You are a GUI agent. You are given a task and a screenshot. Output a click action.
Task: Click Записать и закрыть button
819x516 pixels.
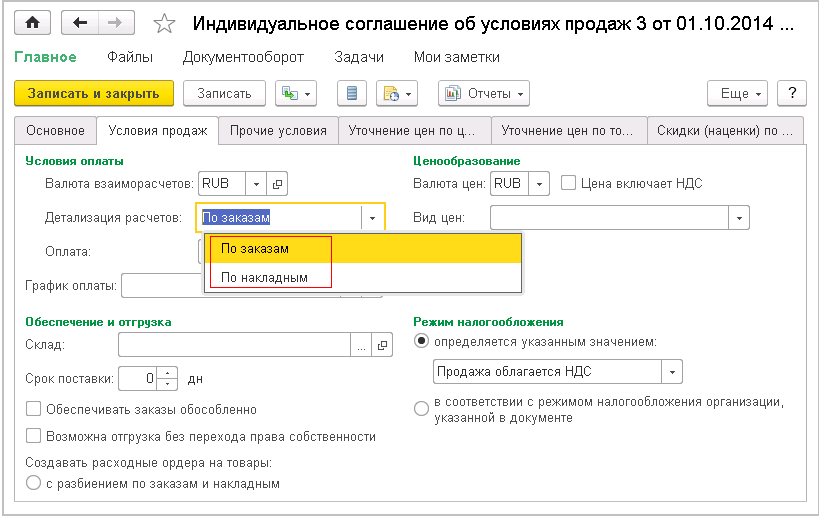[94, 93]
